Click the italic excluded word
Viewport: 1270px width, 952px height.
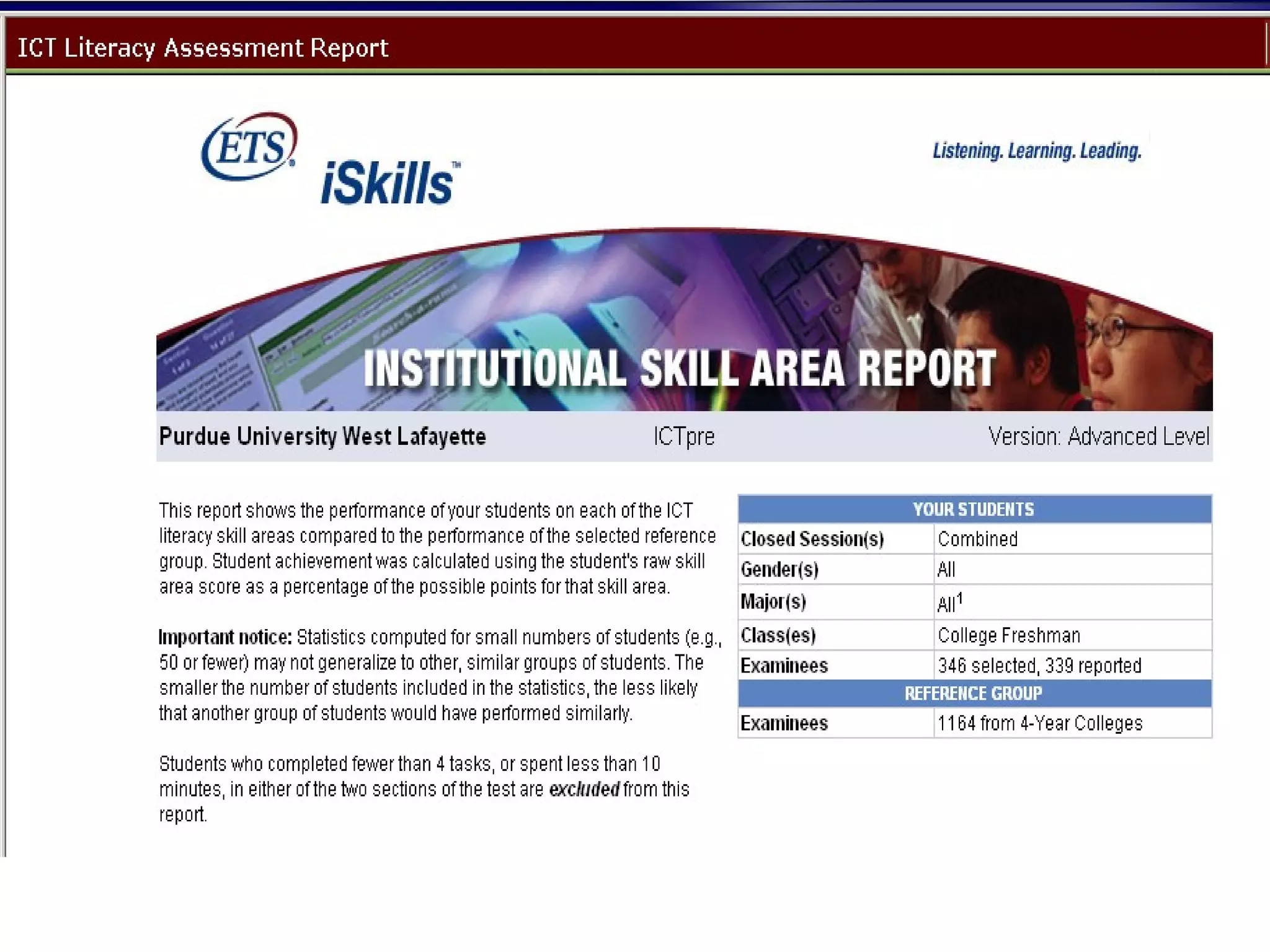pyautogui.click(x=584, y=789)
